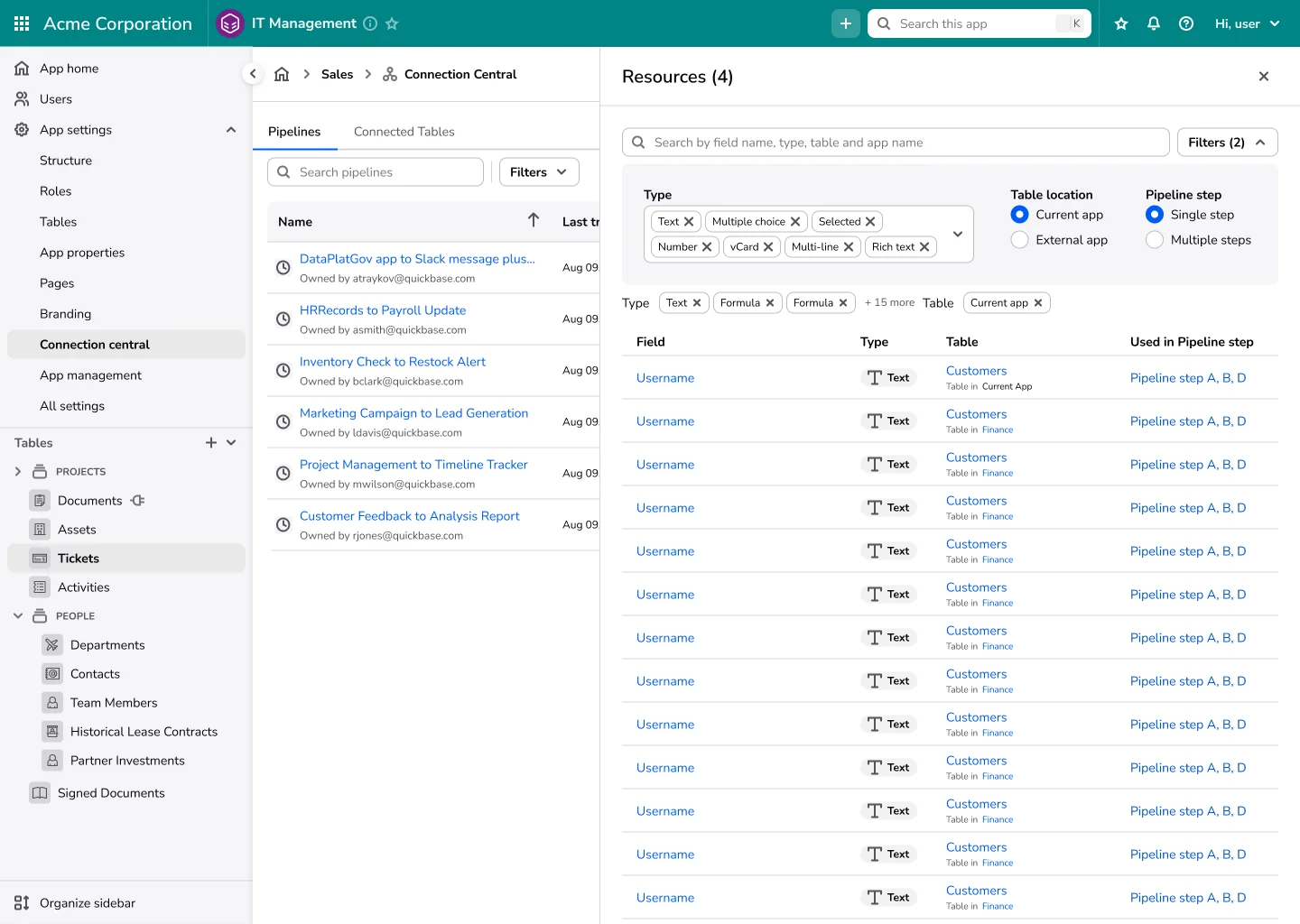1300x924 pixels.
Task: Select Current app table location
Action: pyautogui.click(x=1020, y=215)
